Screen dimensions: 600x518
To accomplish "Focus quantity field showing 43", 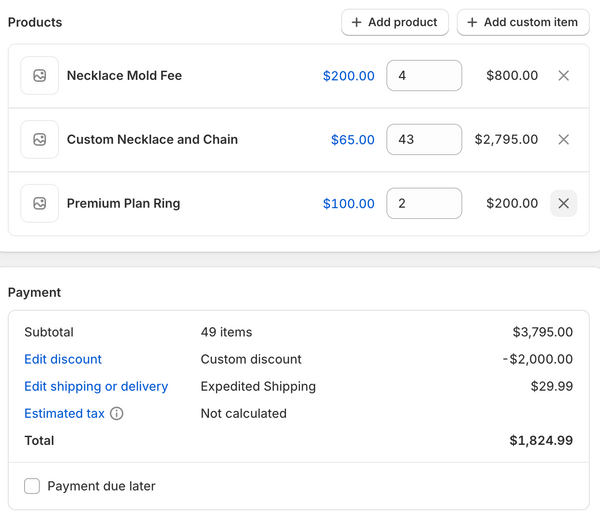I will click(x=424, y=139).
